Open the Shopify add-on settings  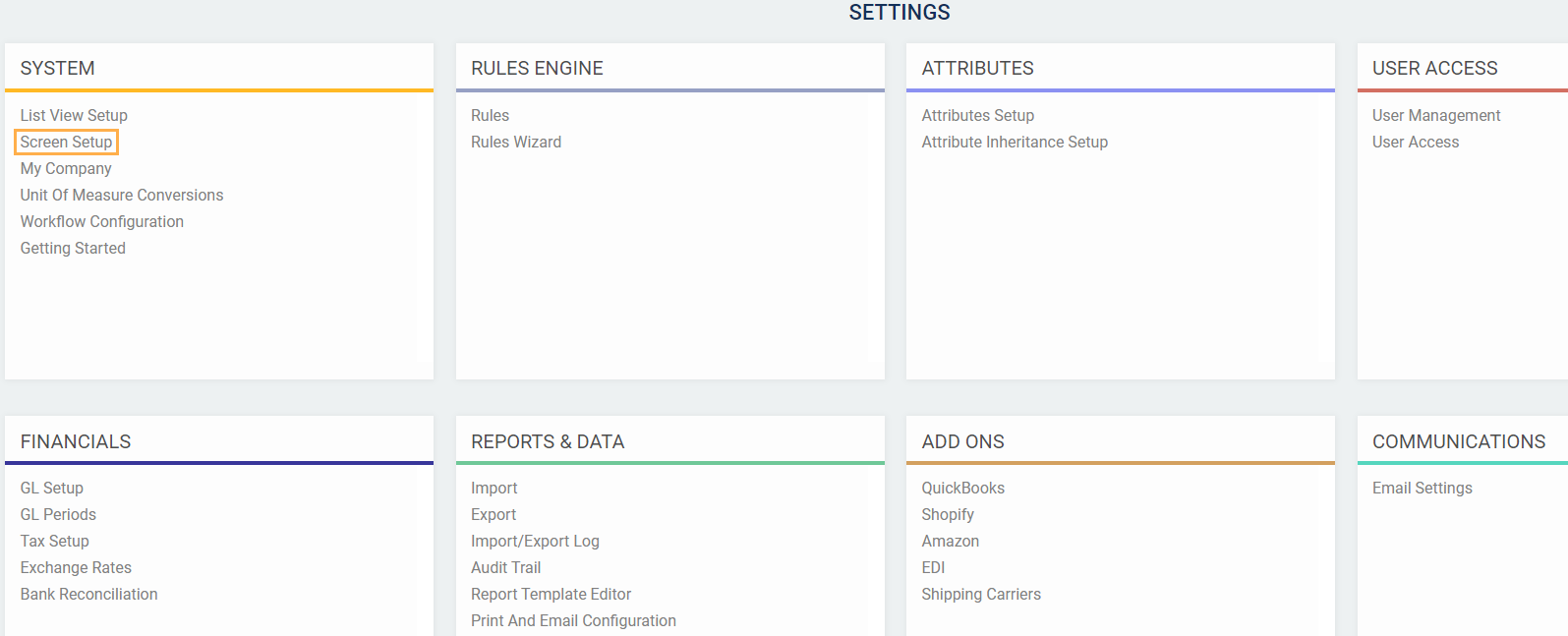click(948, 514)
